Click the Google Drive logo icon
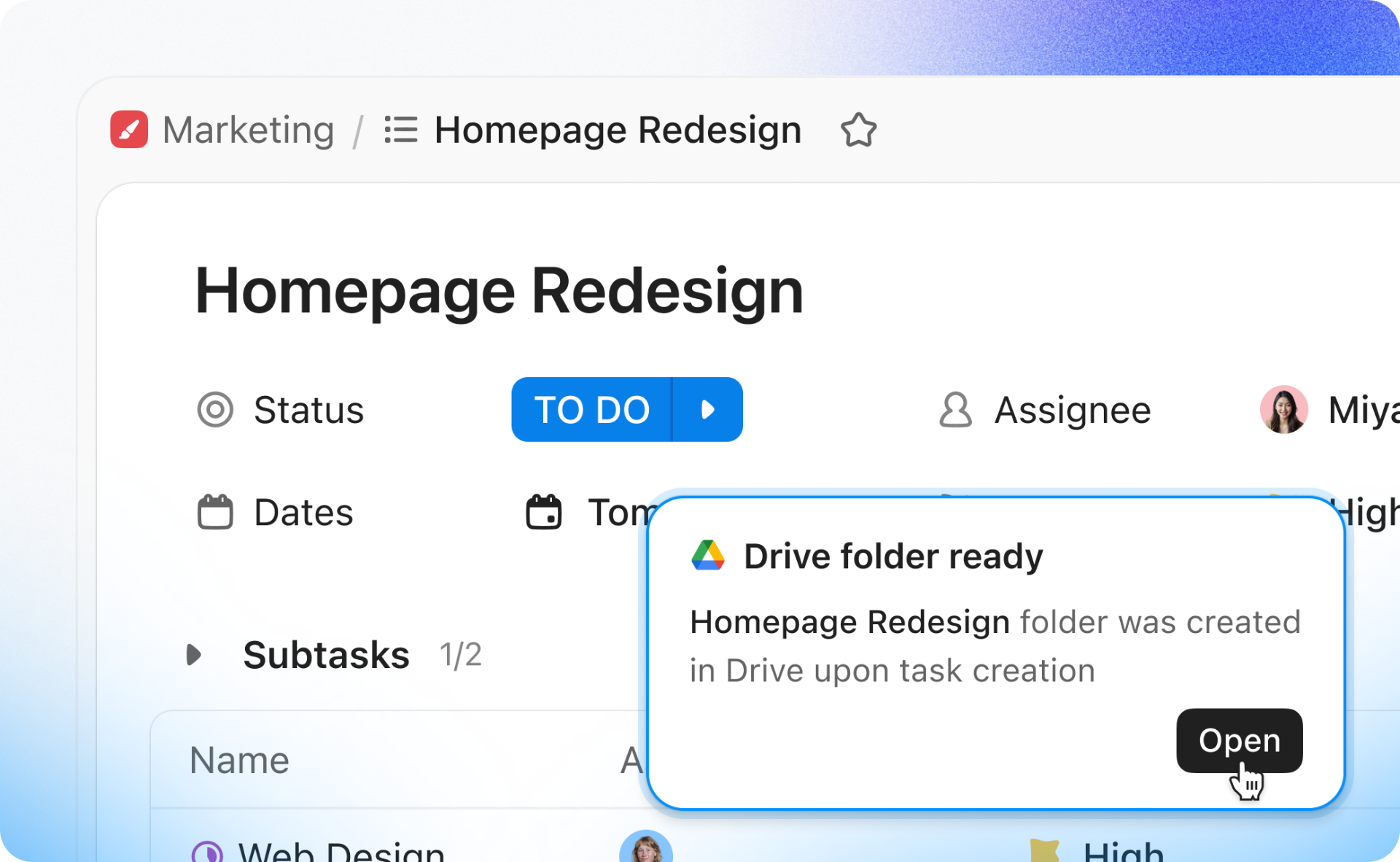 click(707, 556)
